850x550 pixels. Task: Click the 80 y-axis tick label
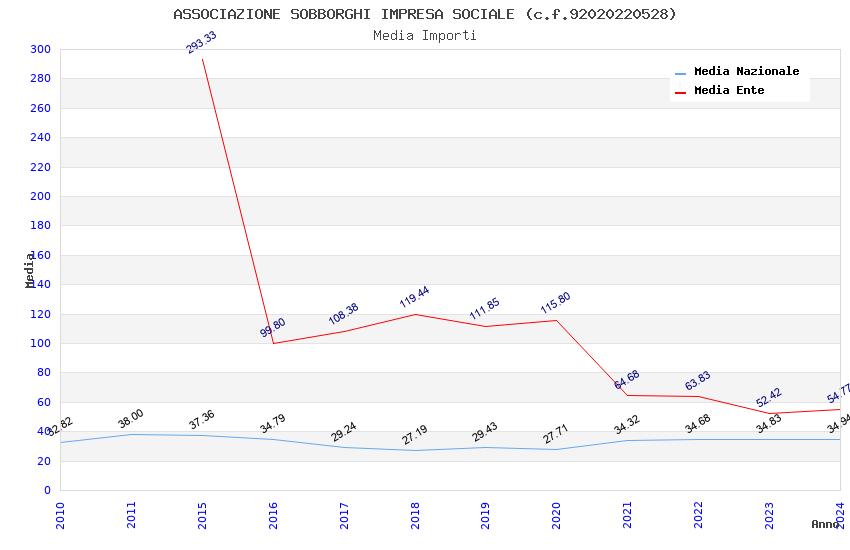[x=44, y=373]
